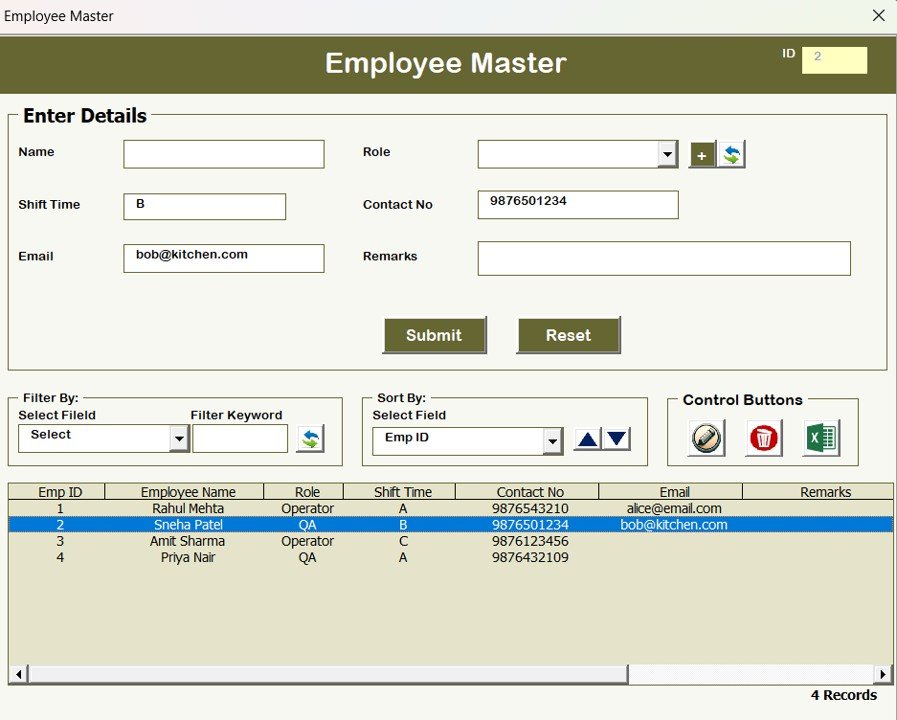Open the Role dropdown list

click(x=667, y=154)
